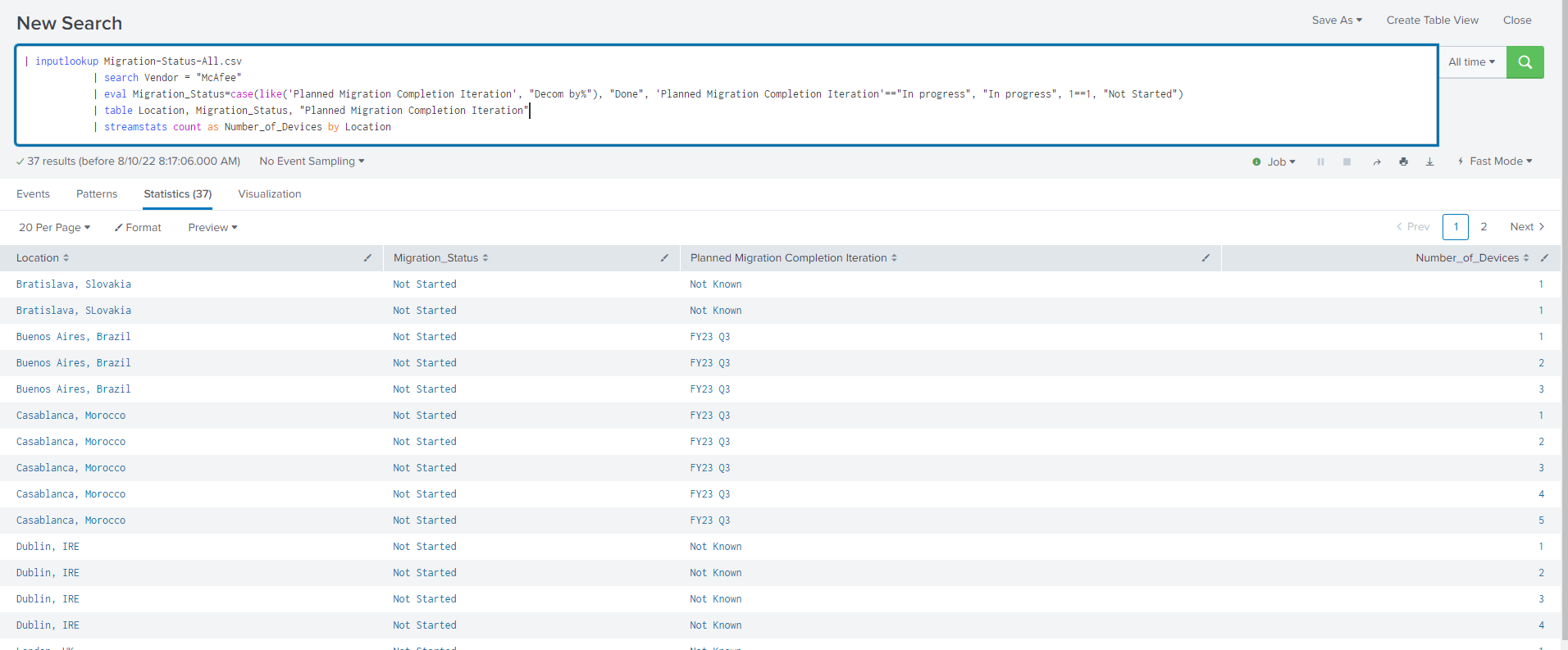Go to results page 2
The image size is (1568, 650).
point(1484,227)
